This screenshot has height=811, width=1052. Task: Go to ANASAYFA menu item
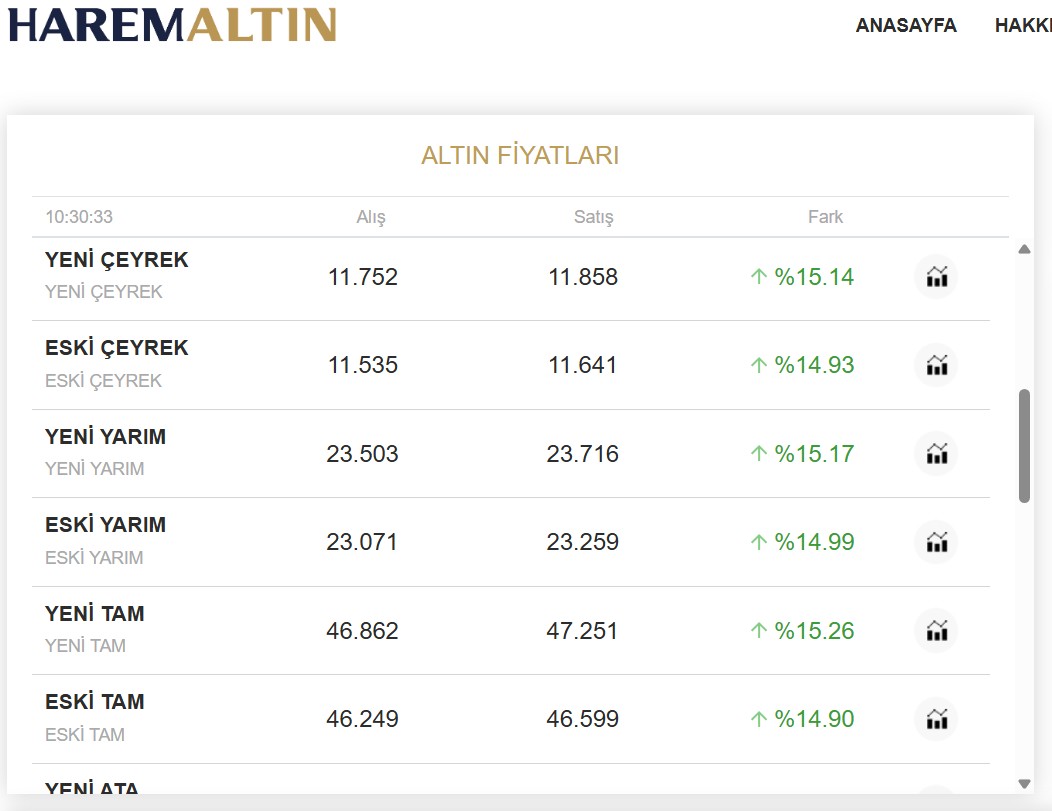905,26
